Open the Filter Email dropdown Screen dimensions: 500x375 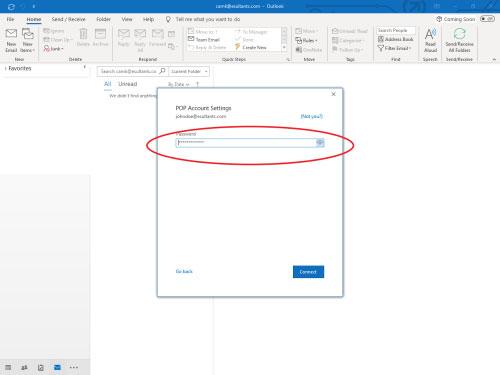point(395,48)
